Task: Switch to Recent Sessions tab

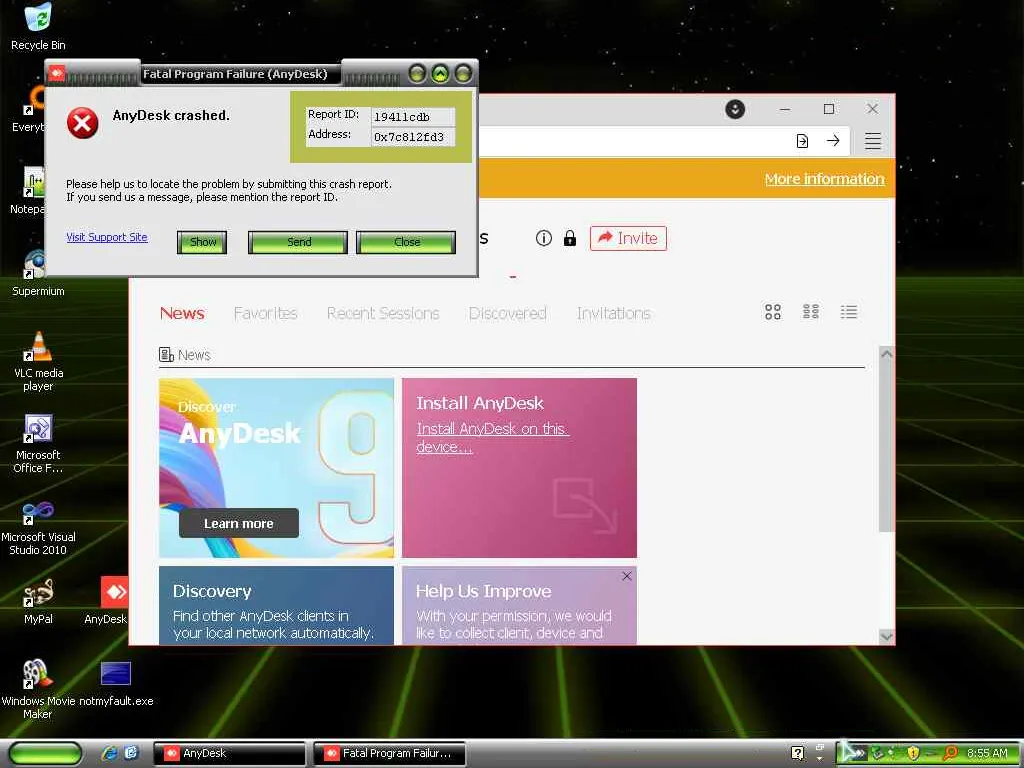Action: pos(383,313)
